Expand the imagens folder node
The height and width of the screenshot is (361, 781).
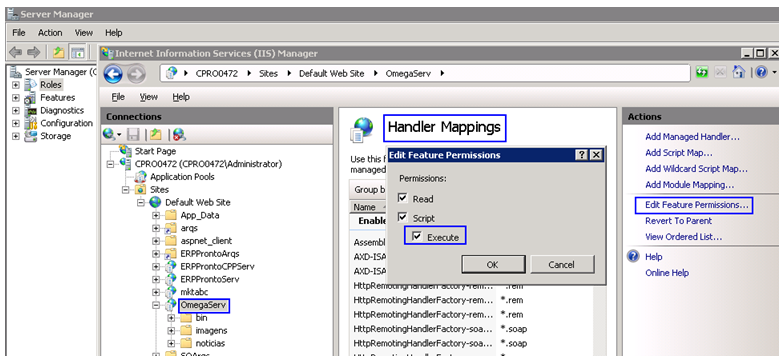coord(171,331)
